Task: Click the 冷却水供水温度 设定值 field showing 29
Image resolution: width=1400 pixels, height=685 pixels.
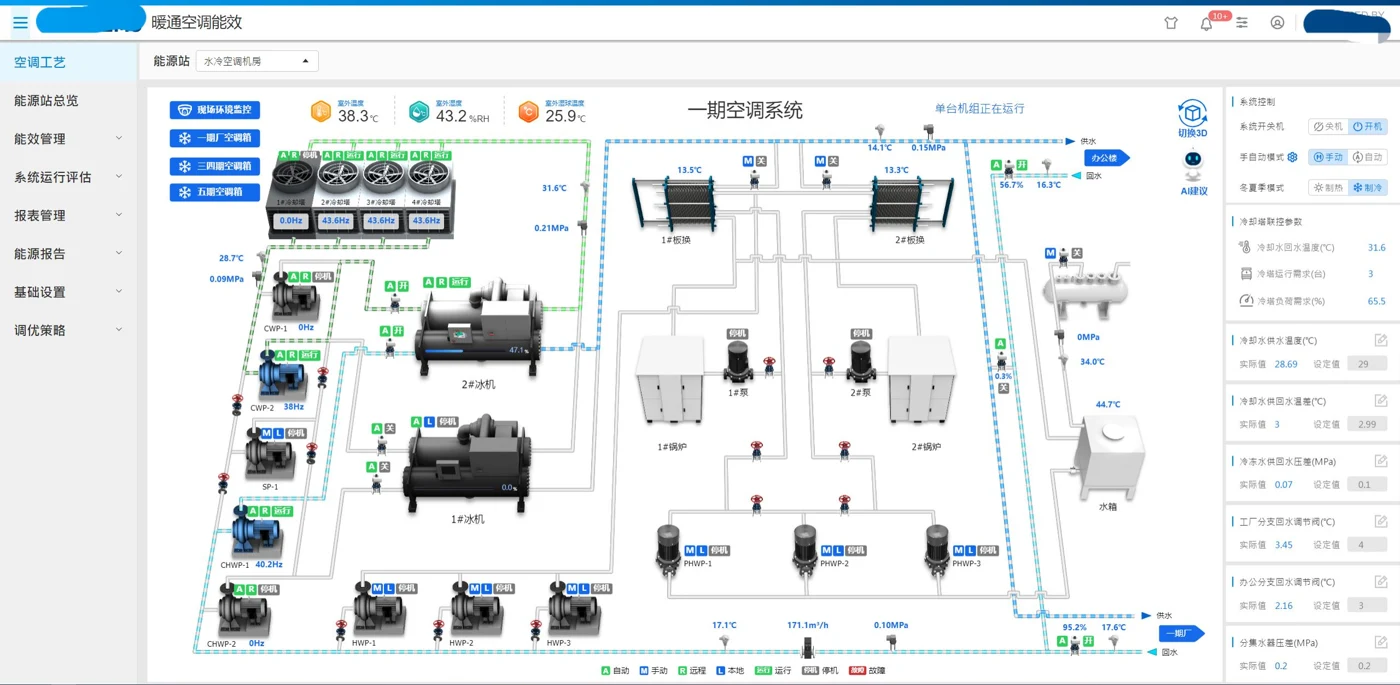Action: pyautogui.click(x=1367, y=364)
